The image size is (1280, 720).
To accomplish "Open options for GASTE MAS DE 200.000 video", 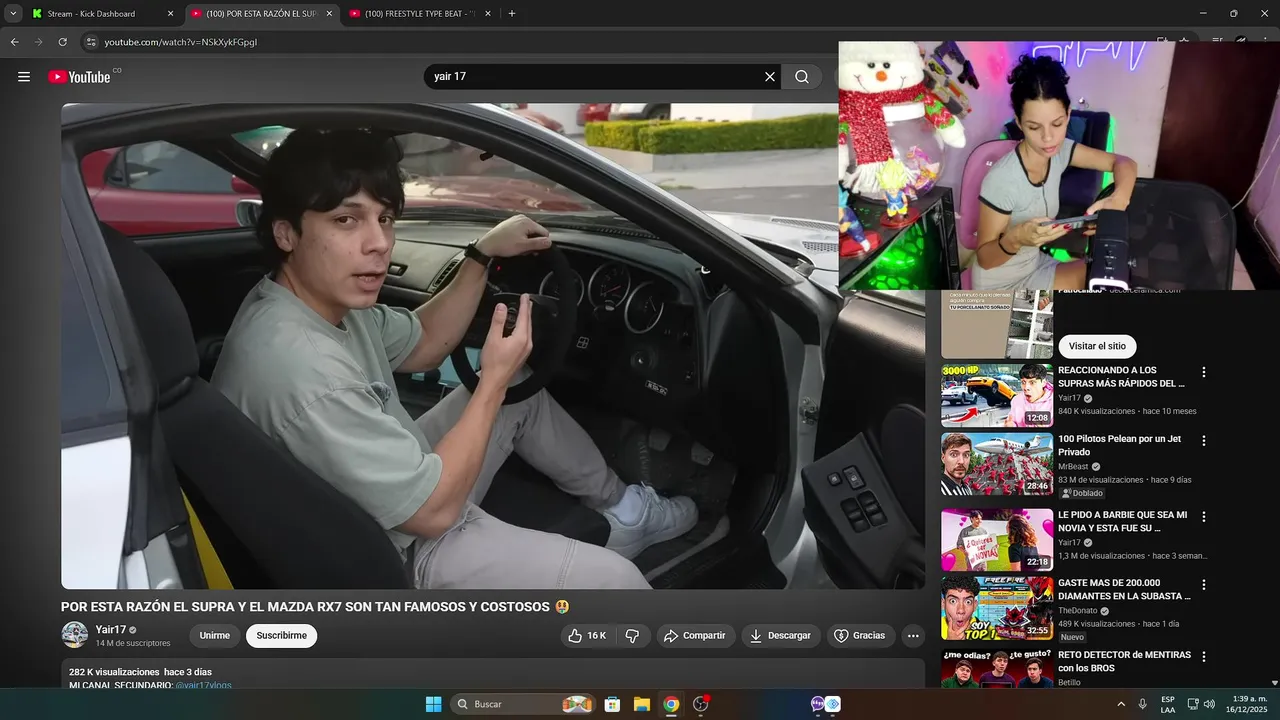I will click(1204, 584).
